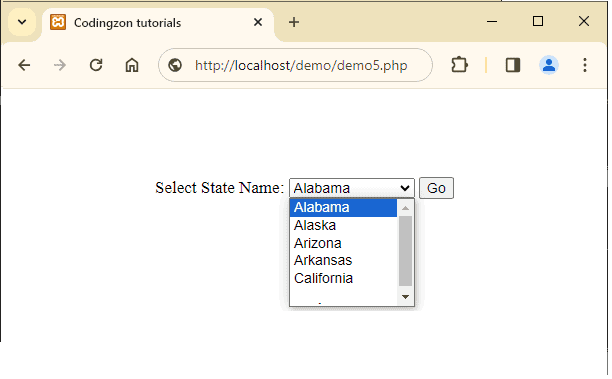Image resolution: width=612 pixels, height=379 pixels.
Task: View site information globe icon
Action: [175, 65]
